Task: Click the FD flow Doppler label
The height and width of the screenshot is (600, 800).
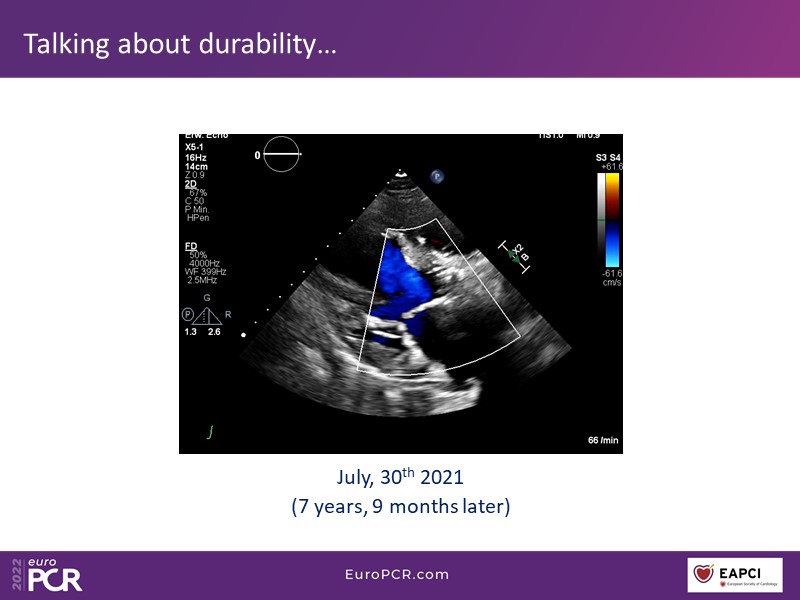Action: pyautogui.click(x=191, y=245)
